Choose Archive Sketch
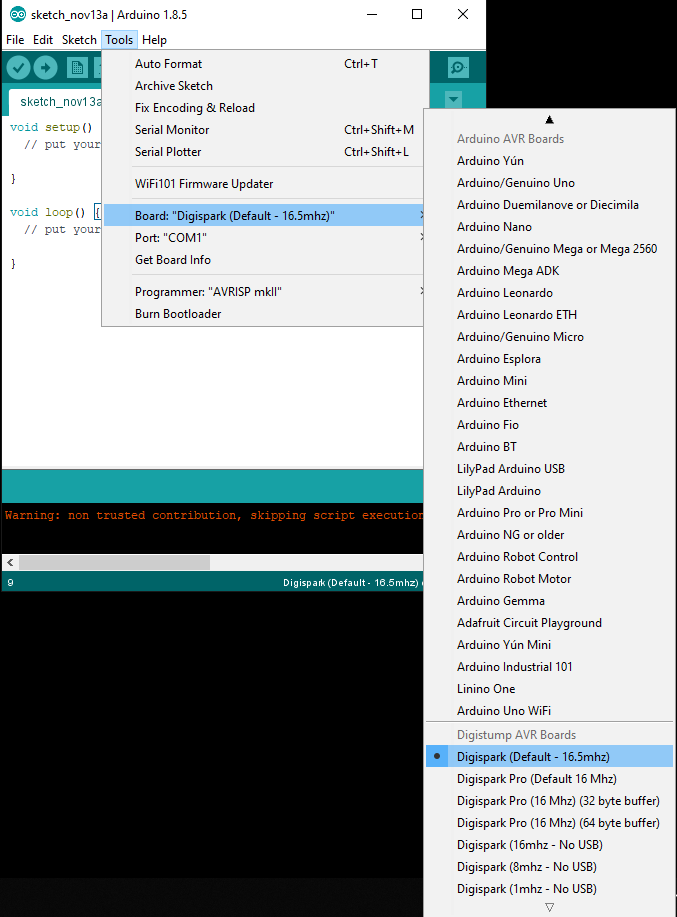This screenshot has height=917, width=677. coord(263,86)
